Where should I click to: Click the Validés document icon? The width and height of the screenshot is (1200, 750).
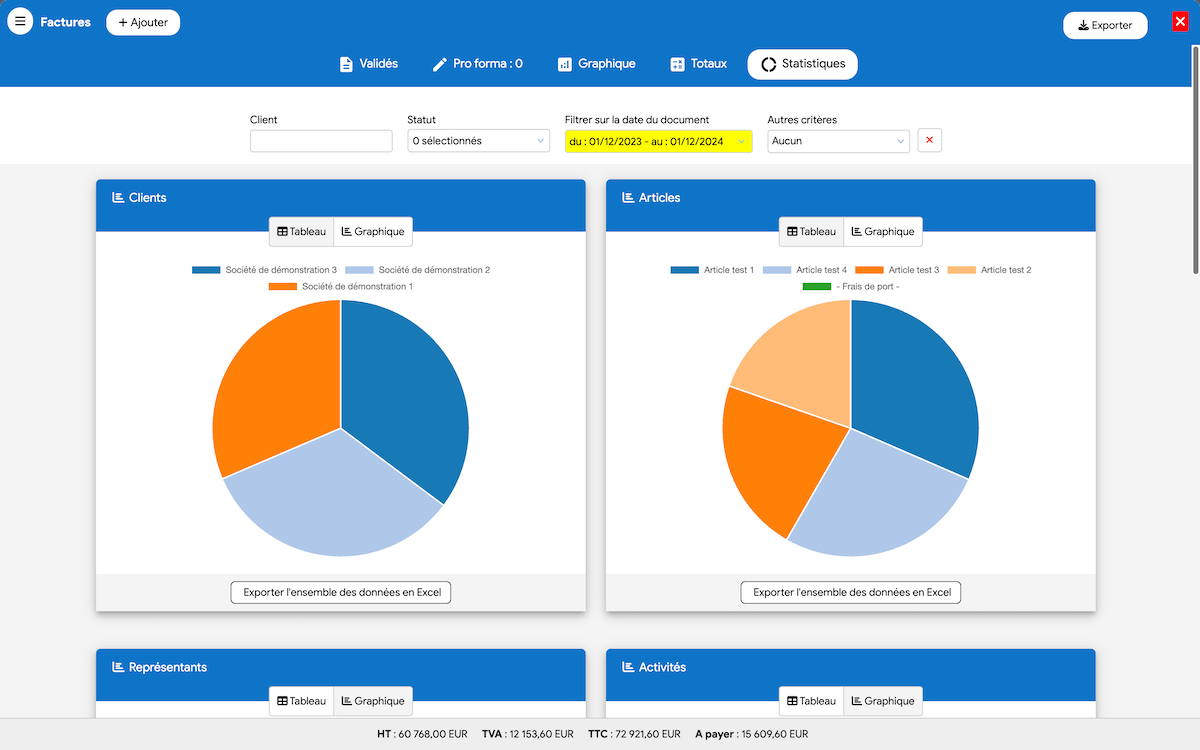pos(346,64)
